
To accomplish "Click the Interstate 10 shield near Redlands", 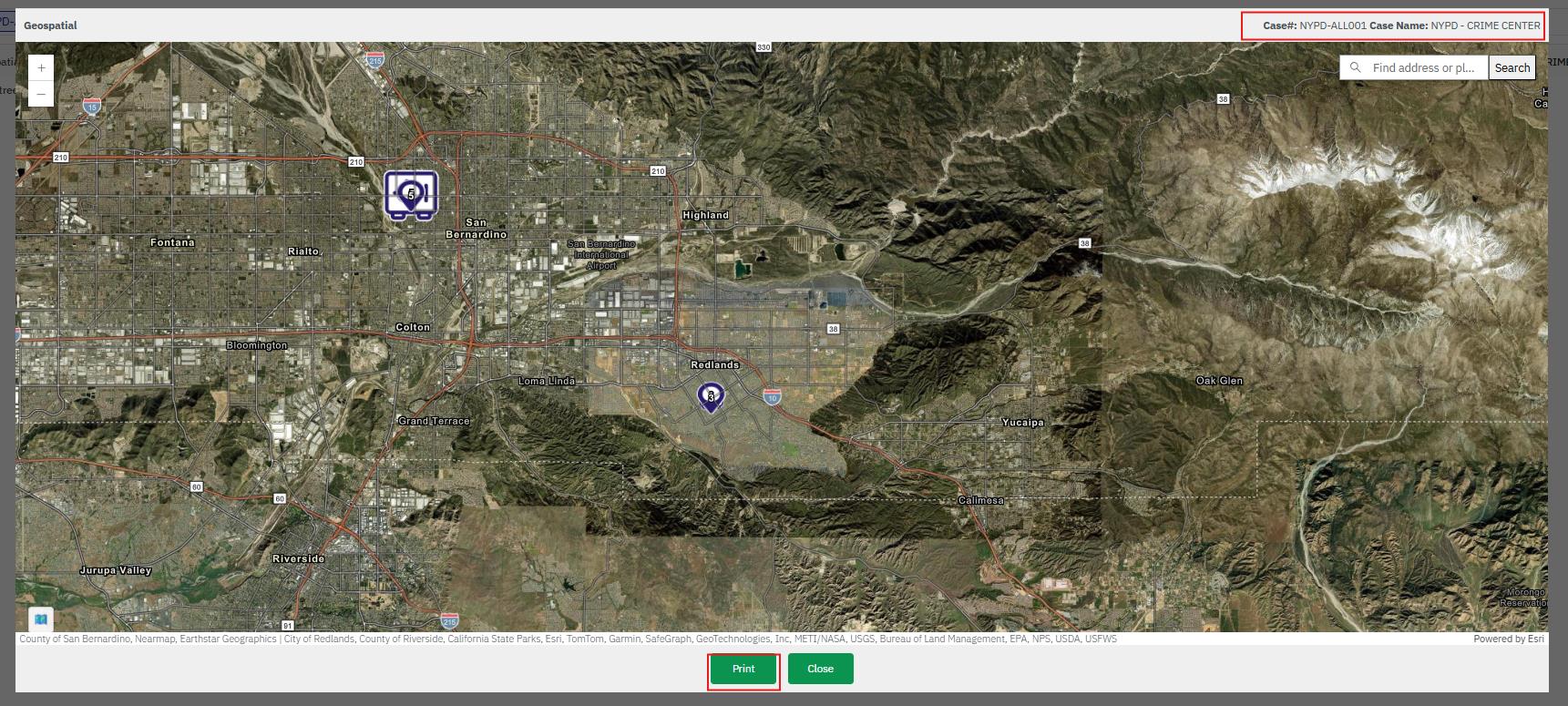I will click(772, 396).
